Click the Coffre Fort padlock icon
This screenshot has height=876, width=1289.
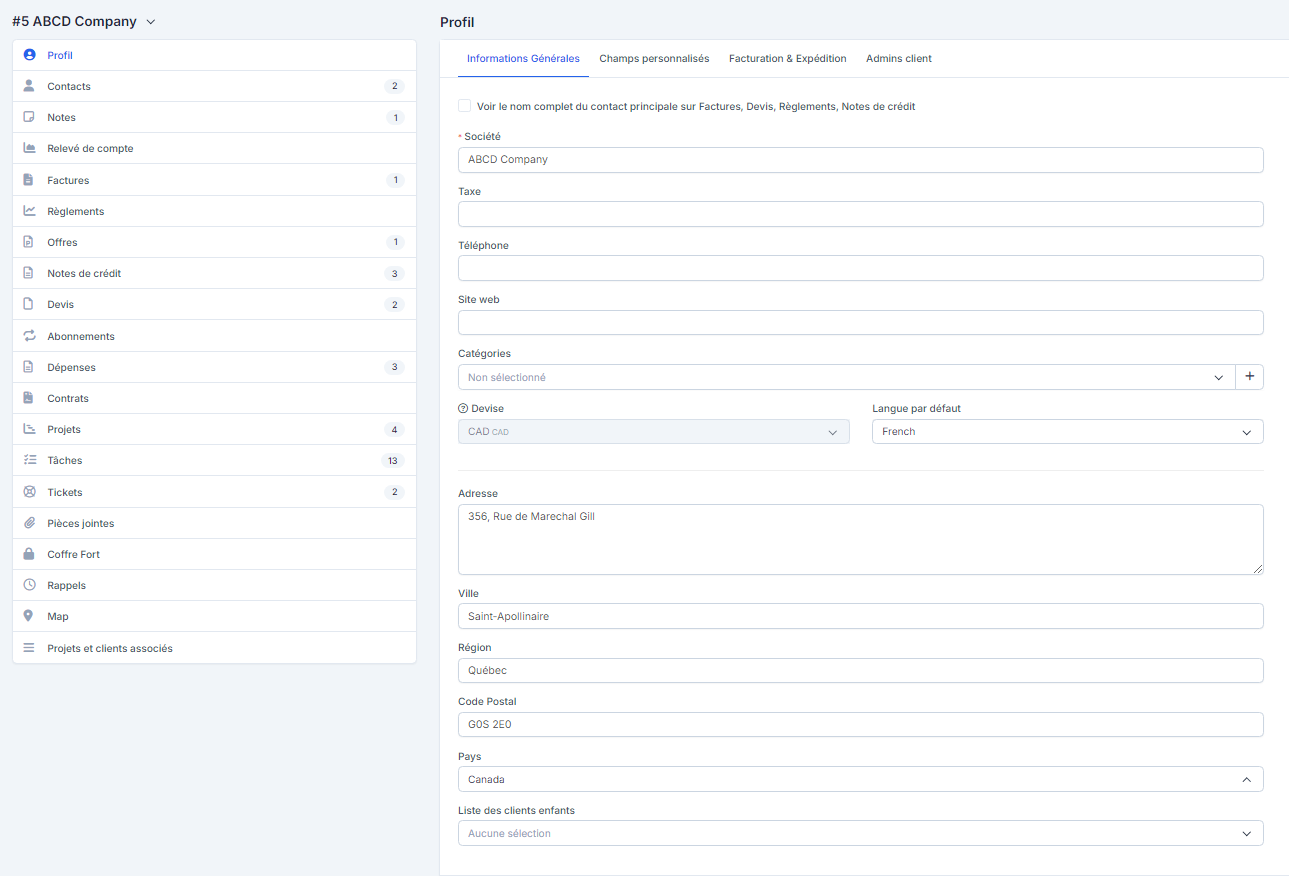(x=29, y=554)
